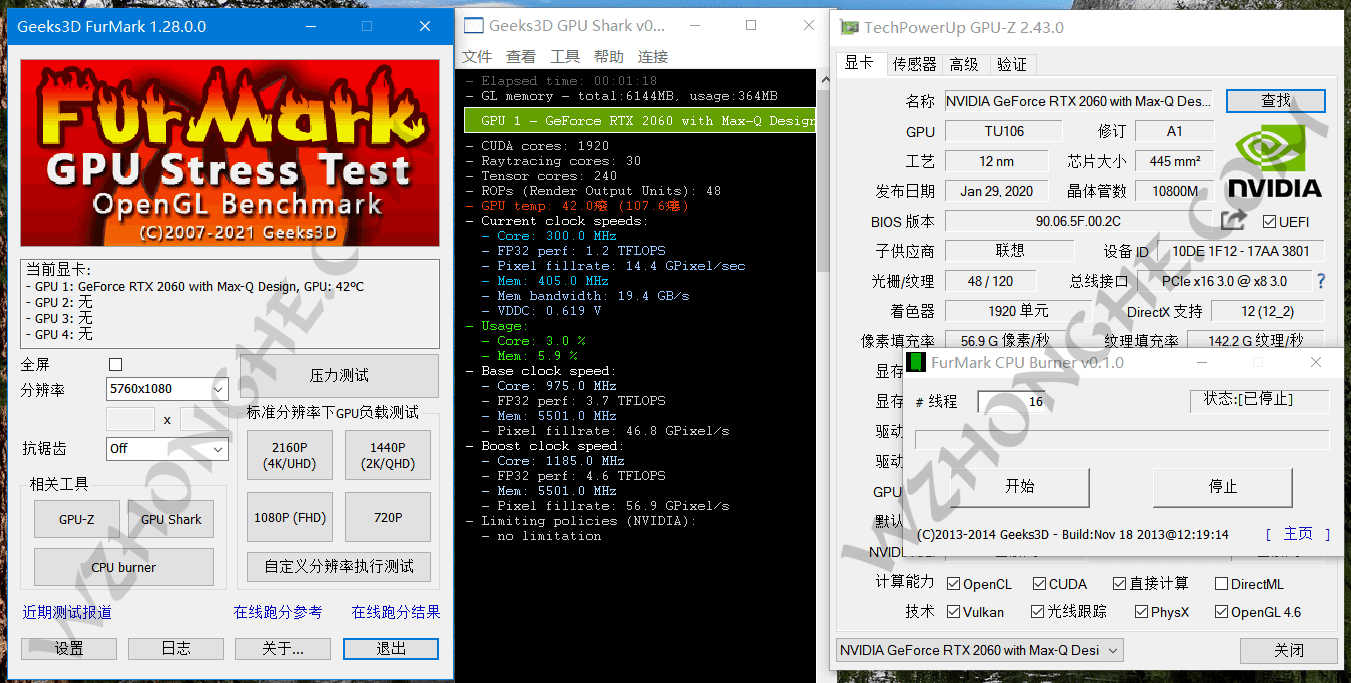Open the GPU selector dropdown in GPU-Z

979,650
